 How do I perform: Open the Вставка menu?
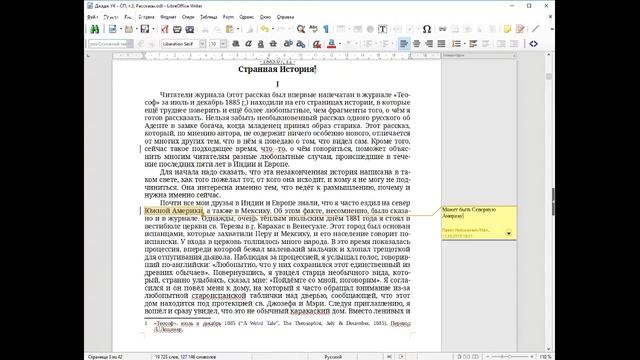(x=146, y=17)
